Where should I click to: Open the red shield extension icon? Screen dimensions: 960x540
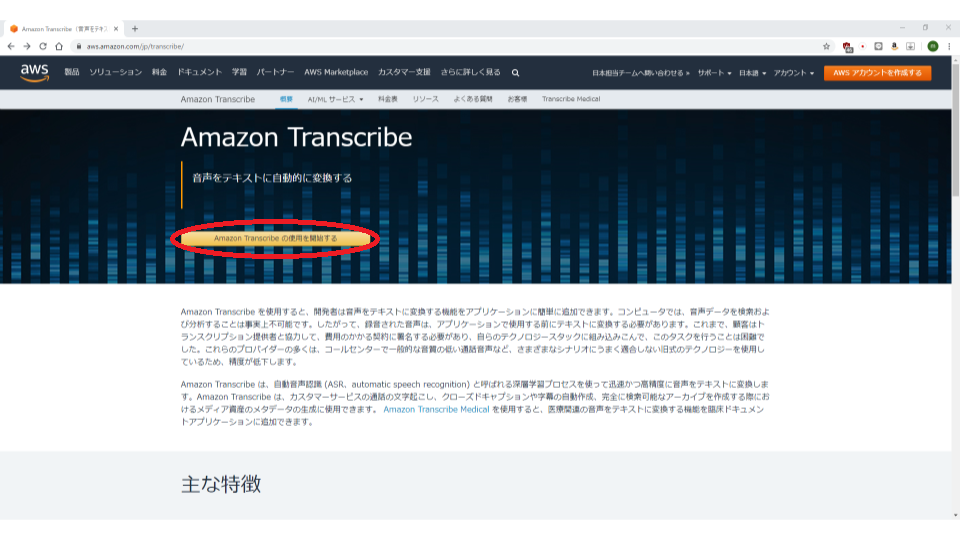847,47
